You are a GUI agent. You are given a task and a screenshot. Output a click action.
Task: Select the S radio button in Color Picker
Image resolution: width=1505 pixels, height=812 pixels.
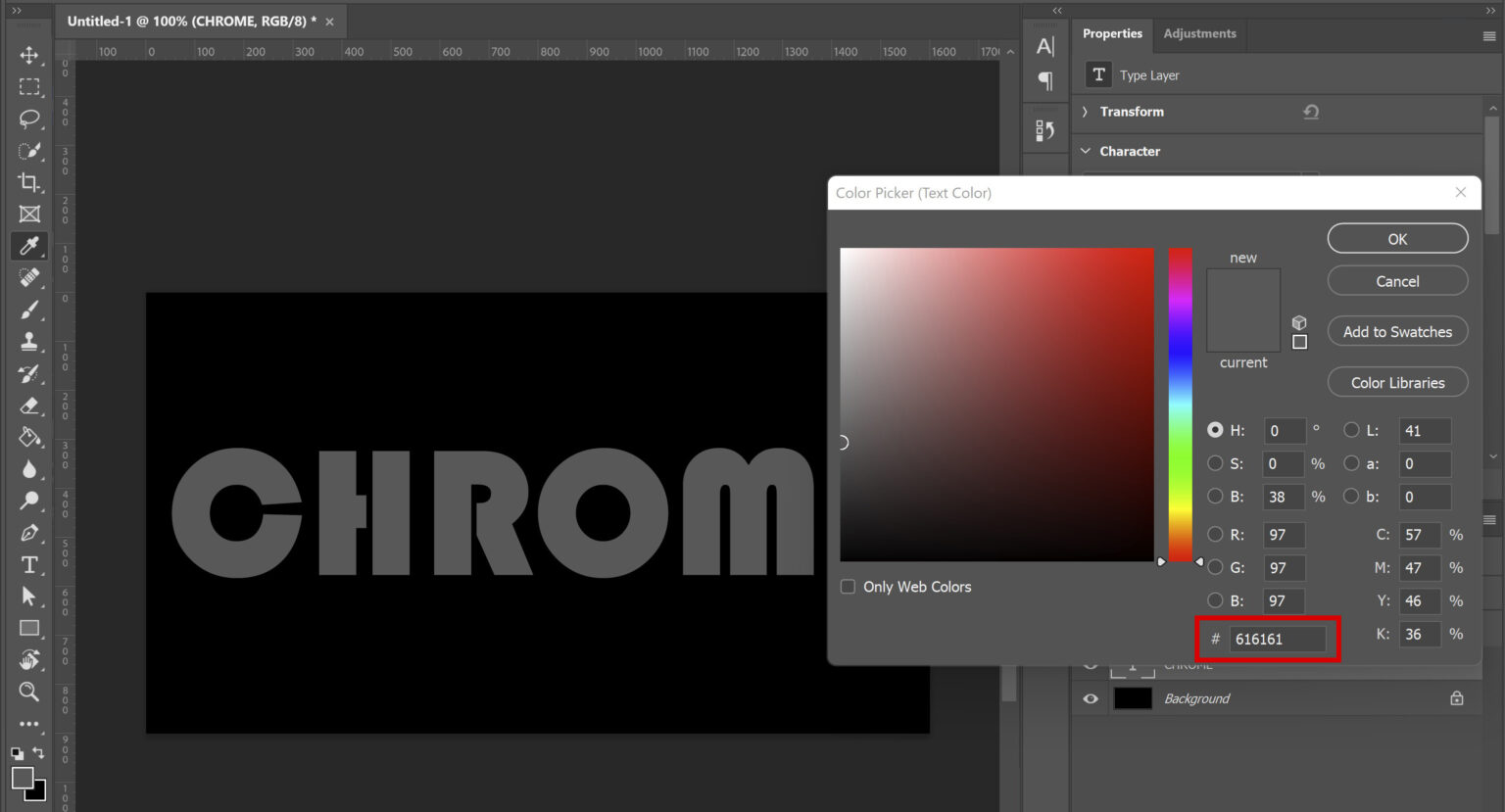[x=1215, y=463]
